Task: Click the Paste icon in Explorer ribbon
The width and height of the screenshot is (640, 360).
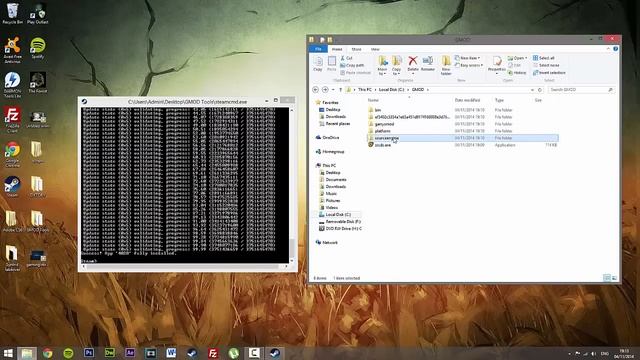Action: pyautogui.click(x=331, y=64)
